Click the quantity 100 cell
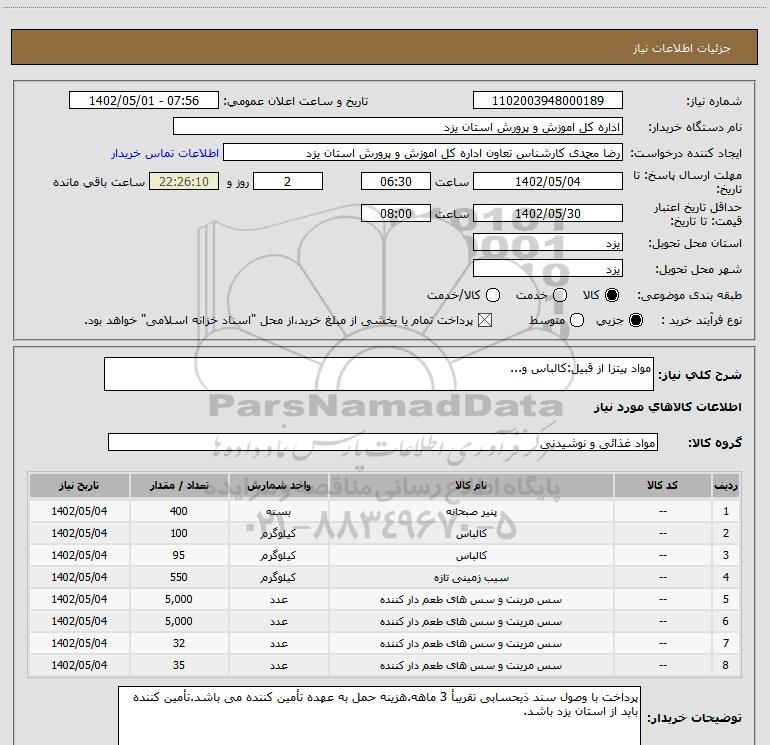 [x=179, y=533]
